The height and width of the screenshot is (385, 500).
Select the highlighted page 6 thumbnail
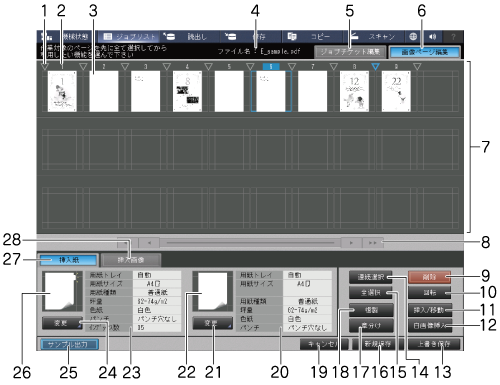271,91
